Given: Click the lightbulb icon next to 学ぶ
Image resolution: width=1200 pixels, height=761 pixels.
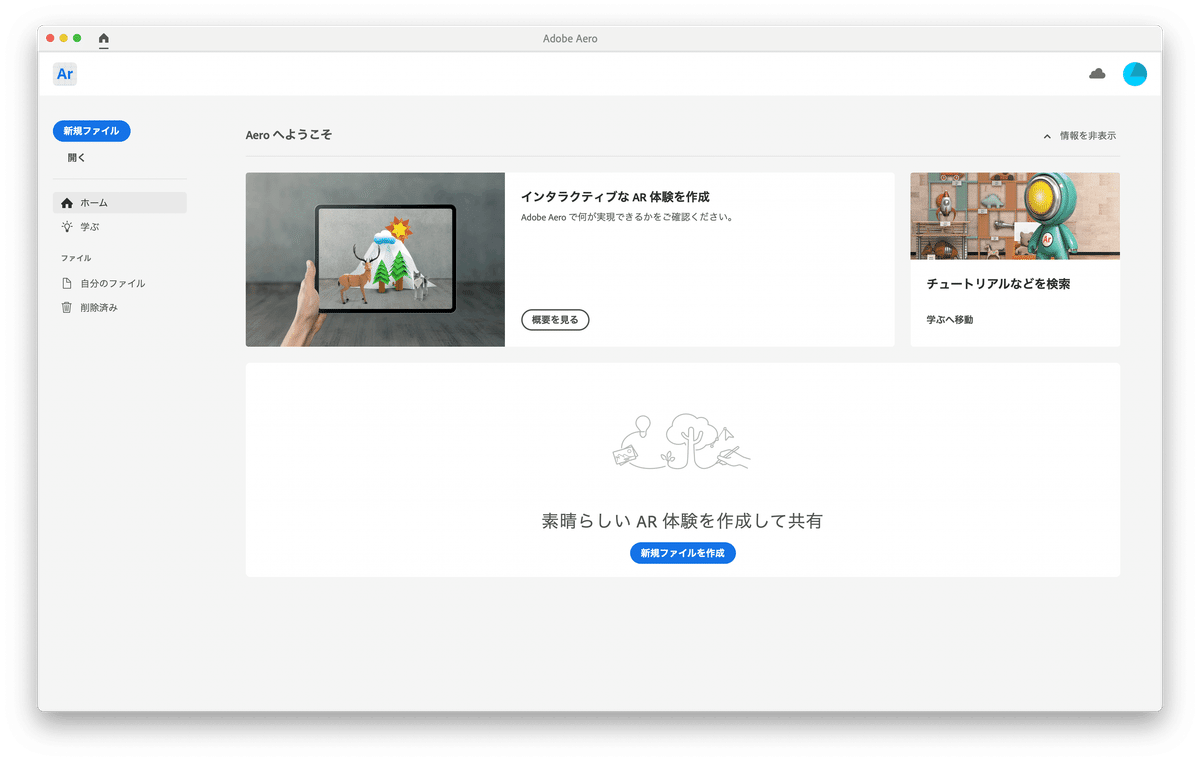Looking at the screenshot, I should 67,227.
